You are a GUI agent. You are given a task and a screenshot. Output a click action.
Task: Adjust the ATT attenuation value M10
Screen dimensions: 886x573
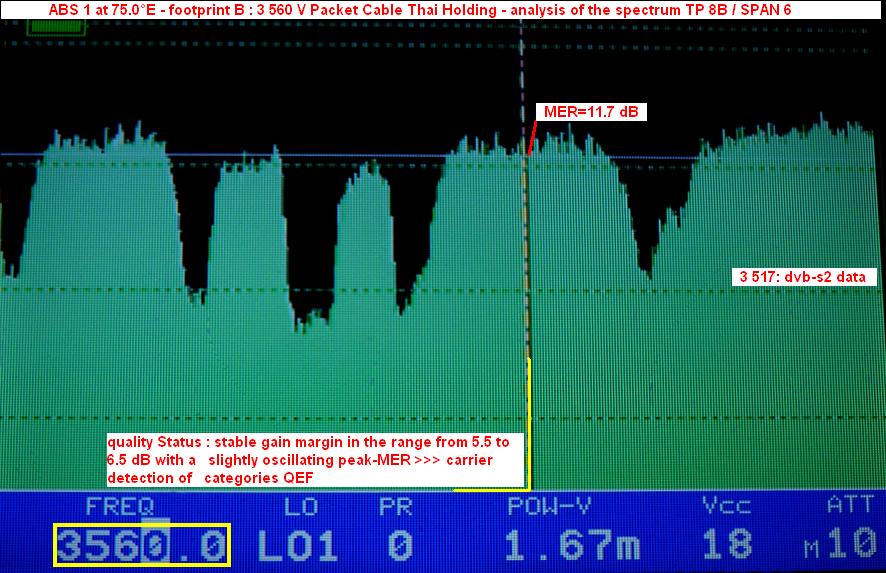pyautogui.click(x=840, y=546)
